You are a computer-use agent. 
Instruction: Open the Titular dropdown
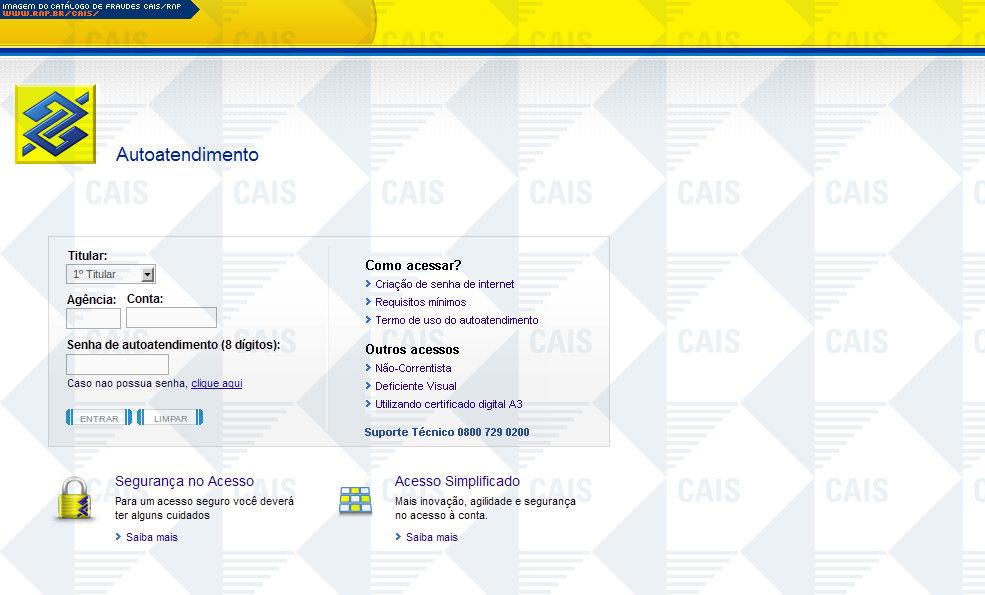coord(111,274)
